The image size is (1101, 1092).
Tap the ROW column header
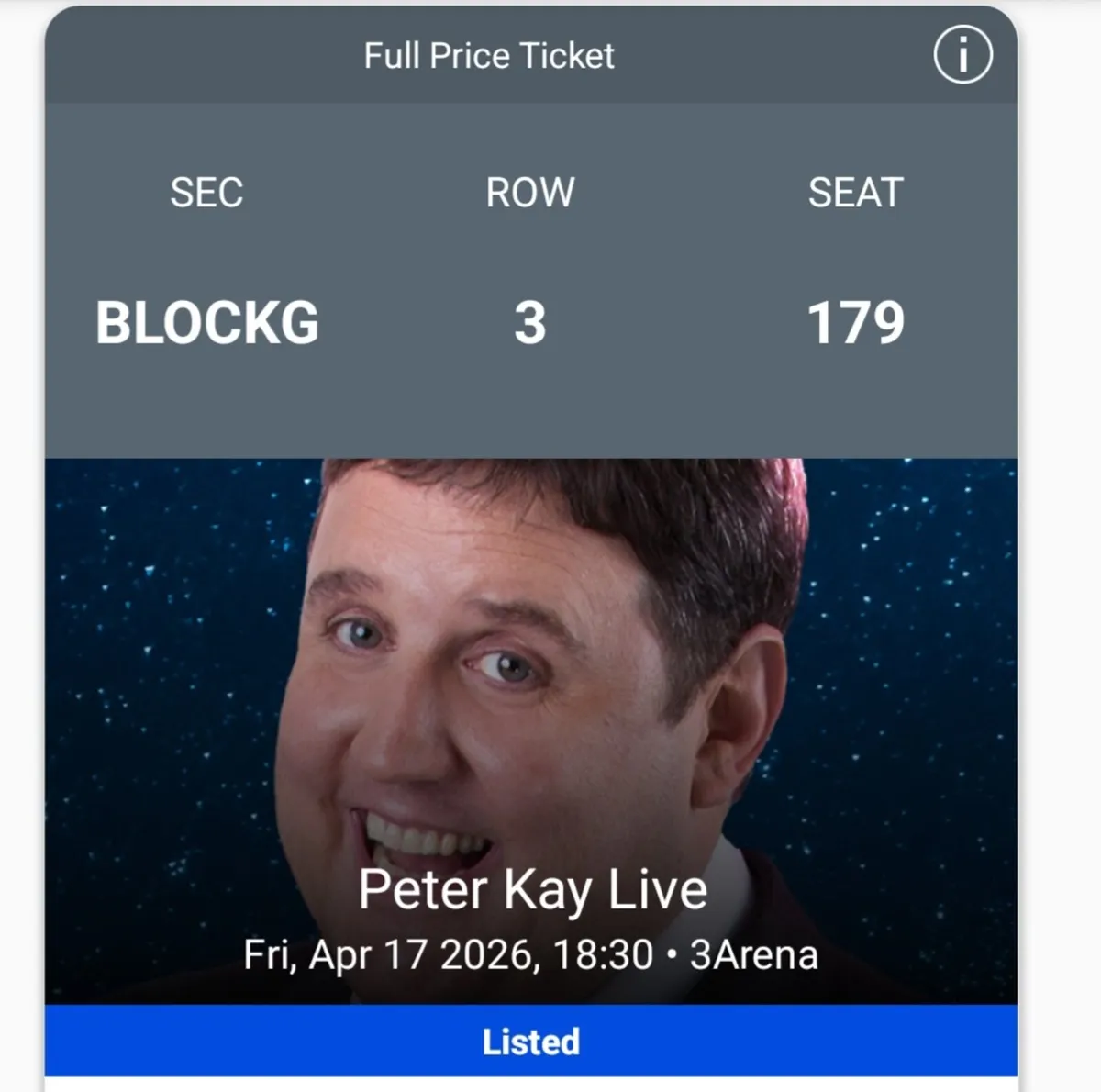530,193
